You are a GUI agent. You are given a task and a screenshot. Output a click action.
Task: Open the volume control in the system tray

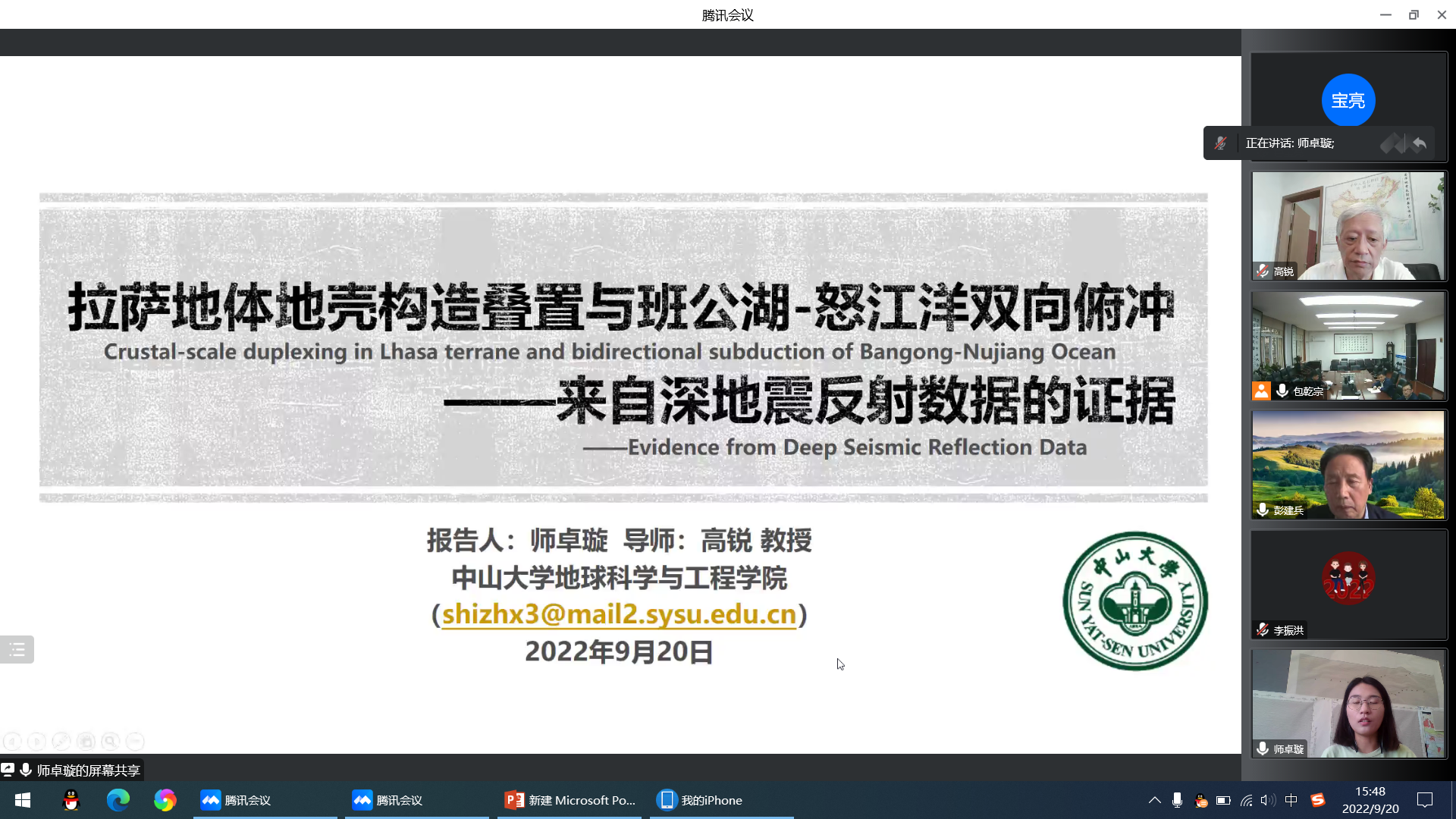click(x=1267, y=800)
